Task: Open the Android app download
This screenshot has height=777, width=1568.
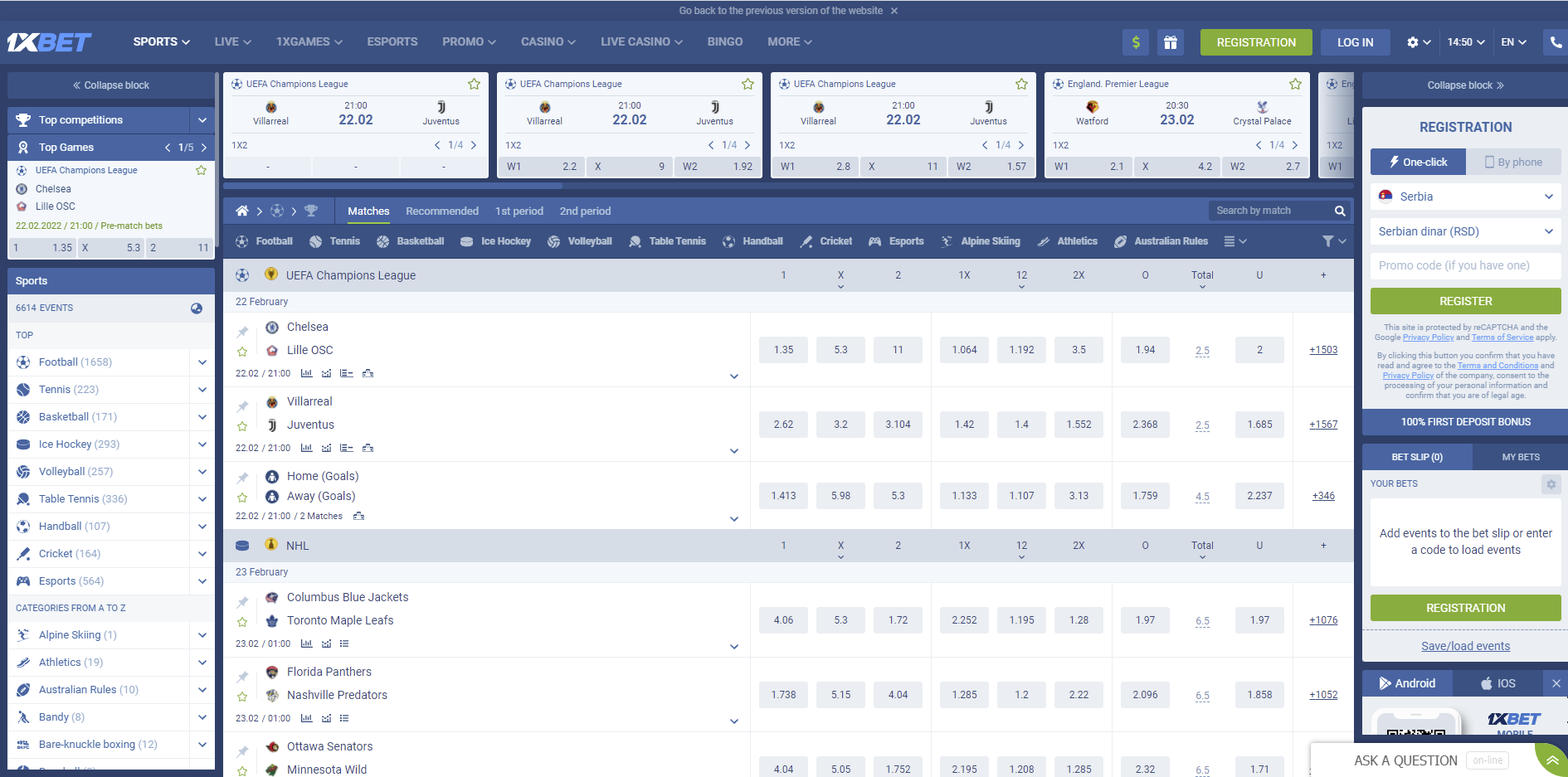Action: coord(1407,683)
